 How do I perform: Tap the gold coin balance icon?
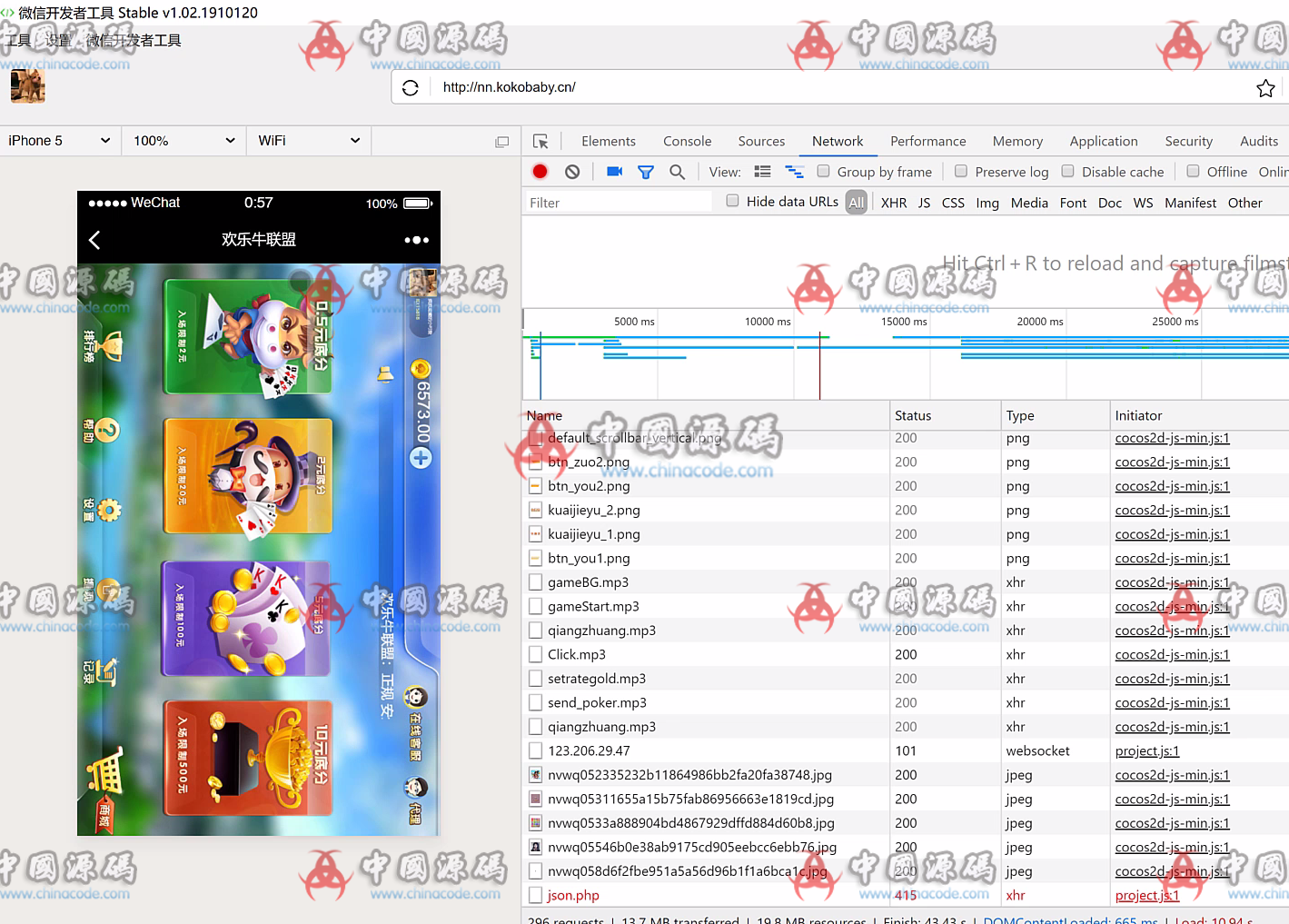(x=421, y=369)
